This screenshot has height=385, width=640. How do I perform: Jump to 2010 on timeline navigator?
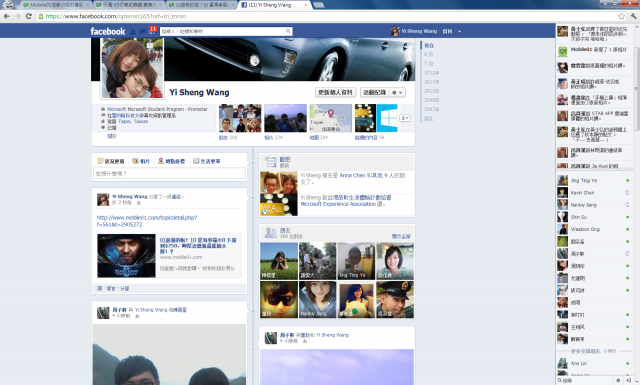(x=431, y=91)
